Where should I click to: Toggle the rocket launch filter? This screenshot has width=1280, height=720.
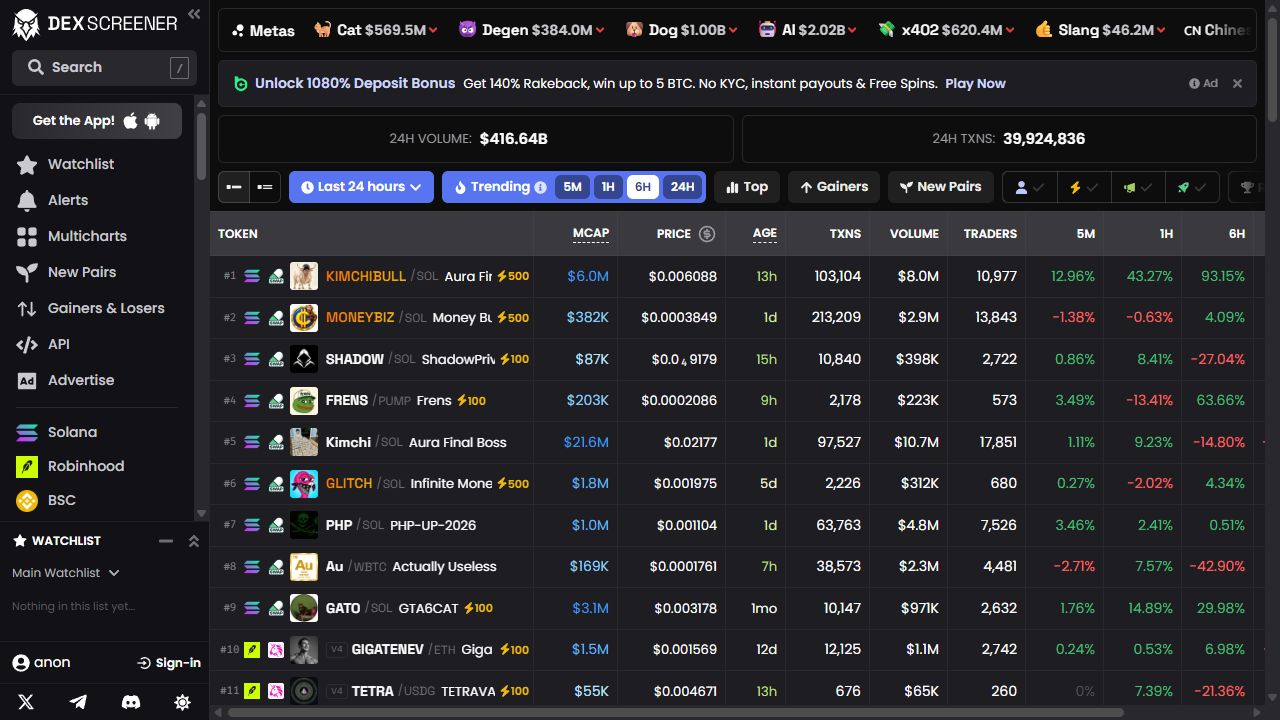coord(1192,187)
